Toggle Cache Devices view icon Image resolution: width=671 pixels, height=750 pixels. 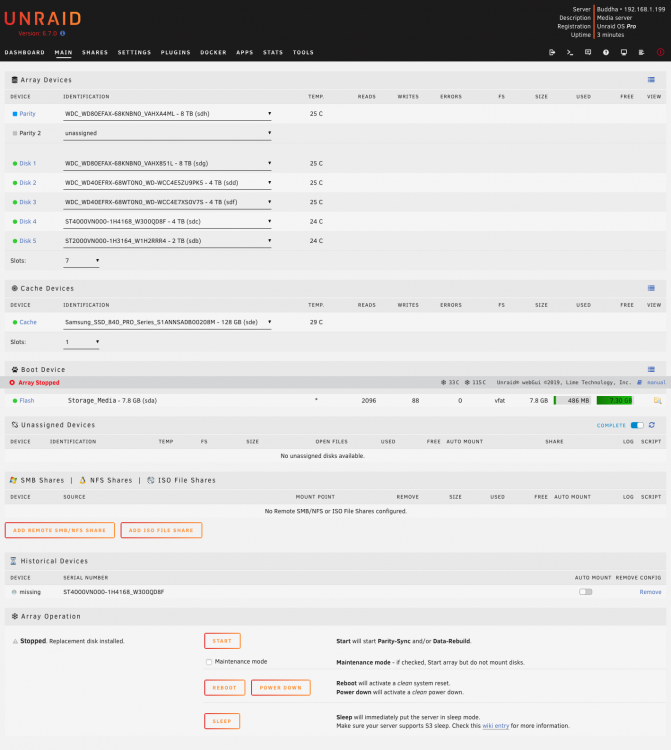click(x=651, y=288)
